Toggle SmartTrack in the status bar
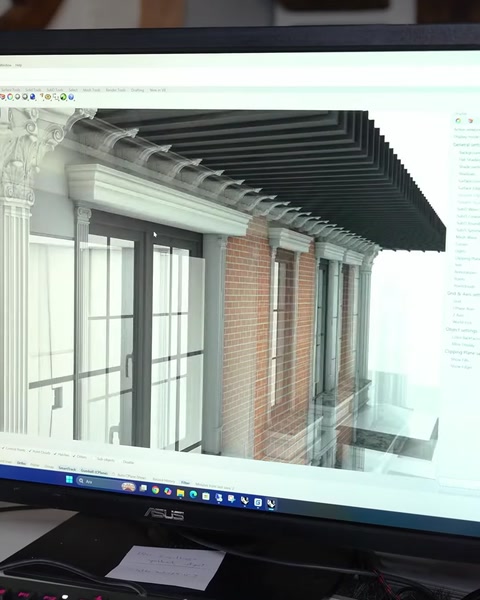Screen dimensions: 480x600 (x=67, y=468)
